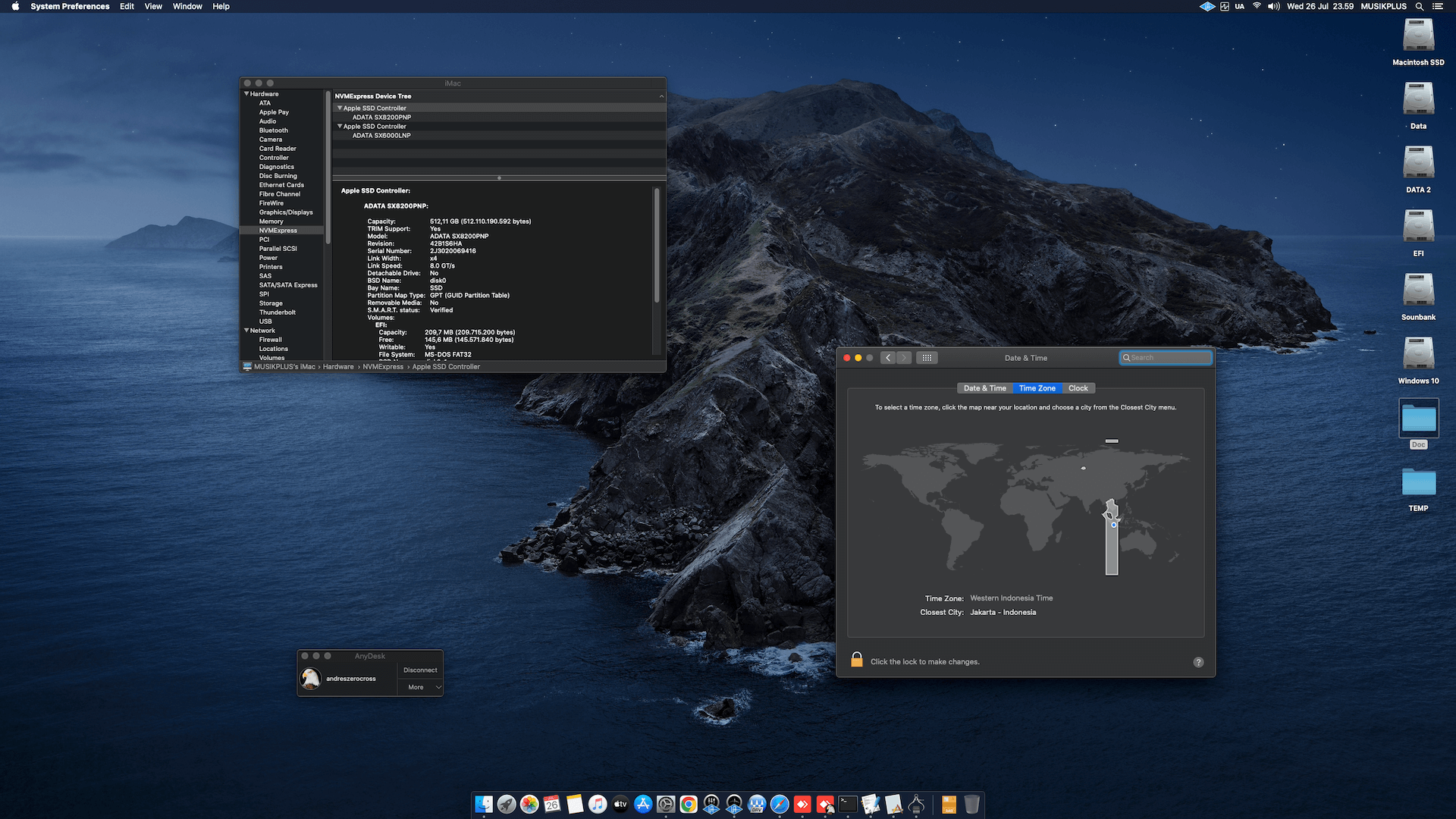Click NVMExpress in the path bar
1456x819 pixels.
point(383,367)
